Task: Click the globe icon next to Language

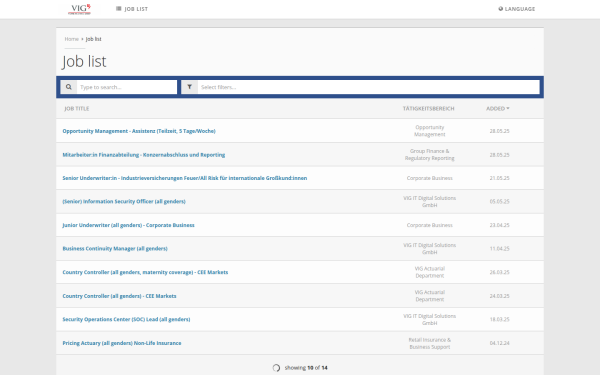Action: coord(501,9)
